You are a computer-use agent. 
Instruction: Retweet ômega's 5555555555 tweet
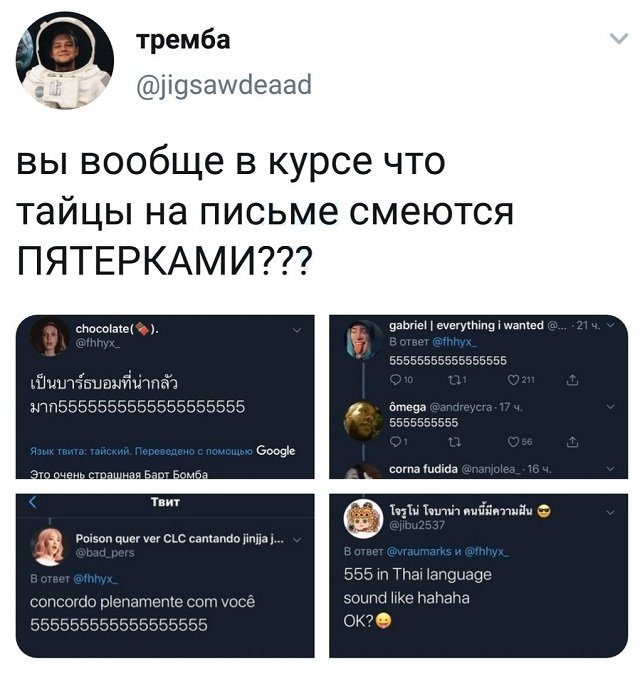[x=454, y=442]
